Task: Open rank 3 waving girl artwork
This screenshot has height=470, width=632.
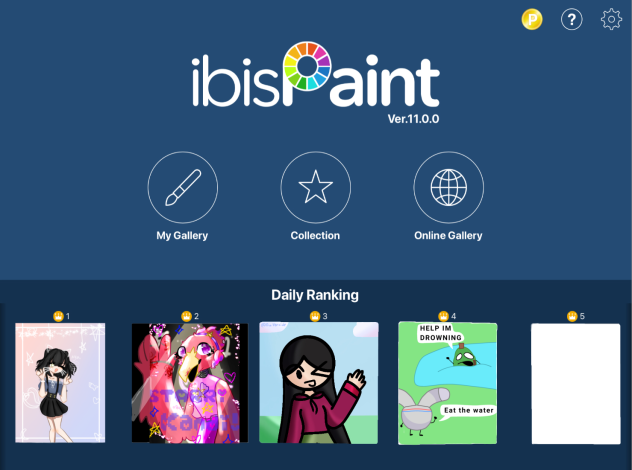Action: coord(318,383)
